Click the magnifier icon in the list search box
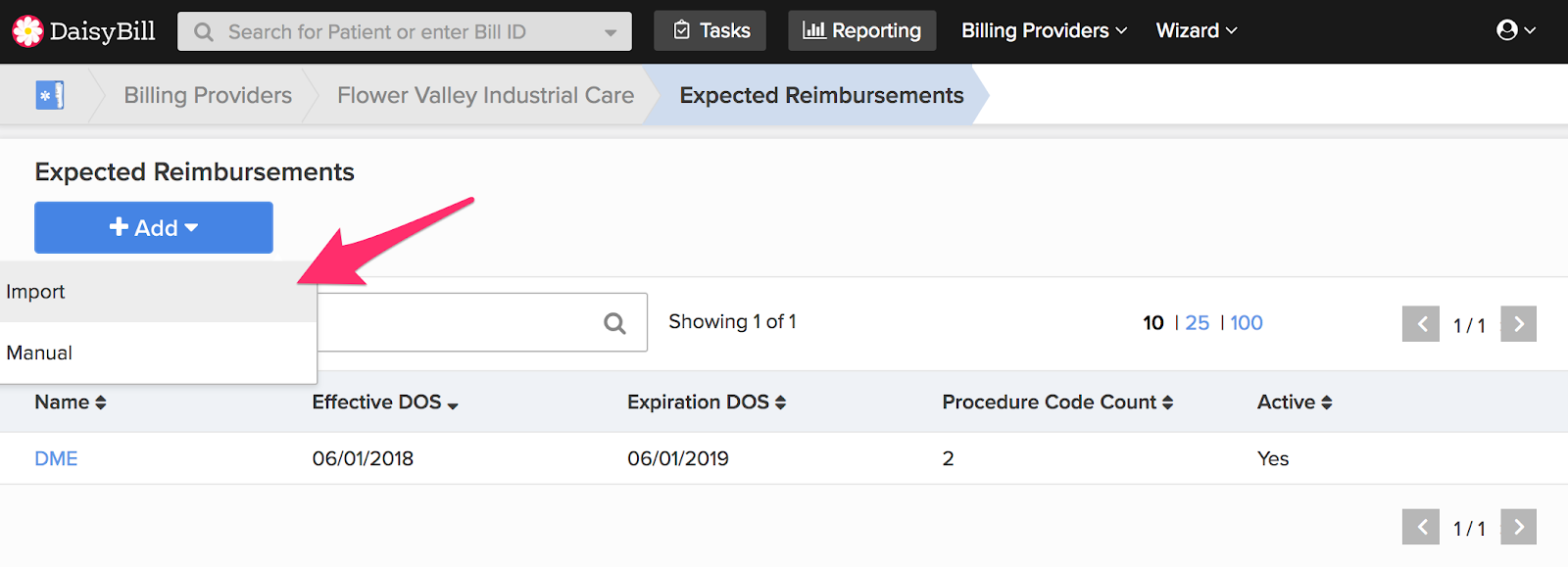The image size is (1568, 567). pyautogui.click(x=614, y=323)
